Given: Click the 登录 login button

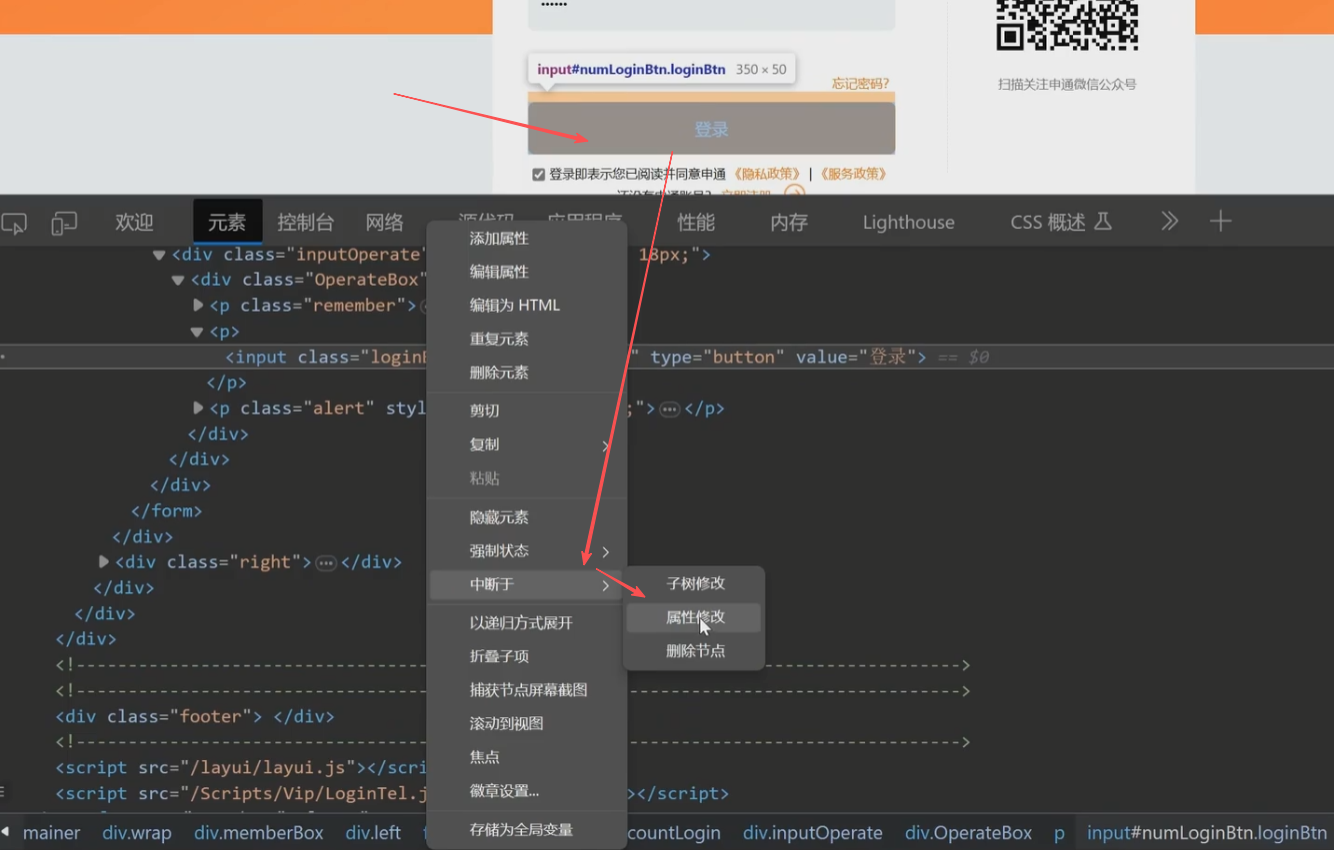Looking at the screenshot, I should coord(711,129).
